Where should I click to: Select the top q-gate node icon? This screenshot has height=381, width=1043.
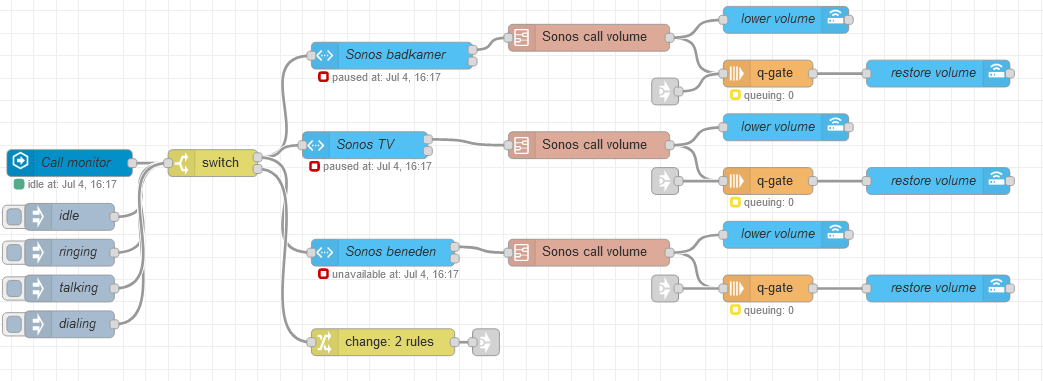pyautogui.click(x=736, y=73)
